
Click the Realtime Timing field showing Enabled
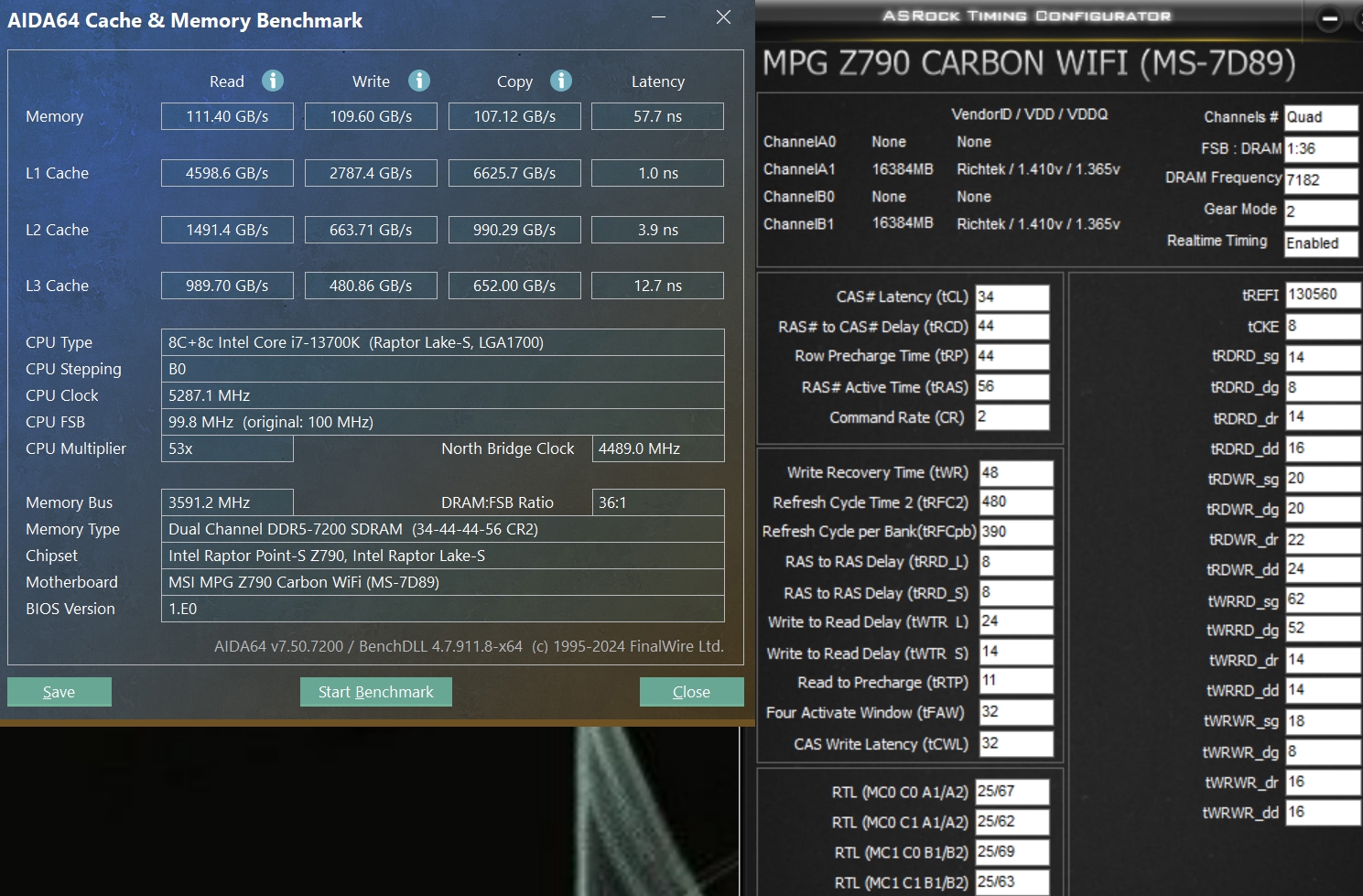coord(1321,243)
